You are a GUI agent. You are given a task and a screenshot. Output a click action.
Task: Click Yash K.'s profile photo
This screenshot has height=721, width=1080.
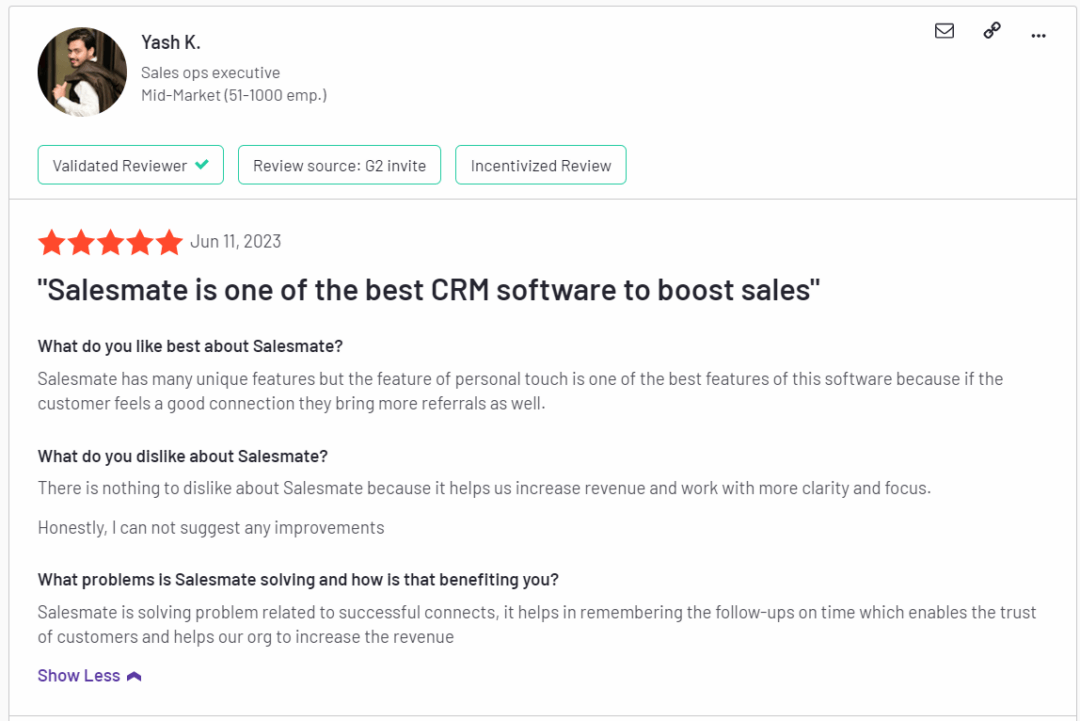point(82,71)
